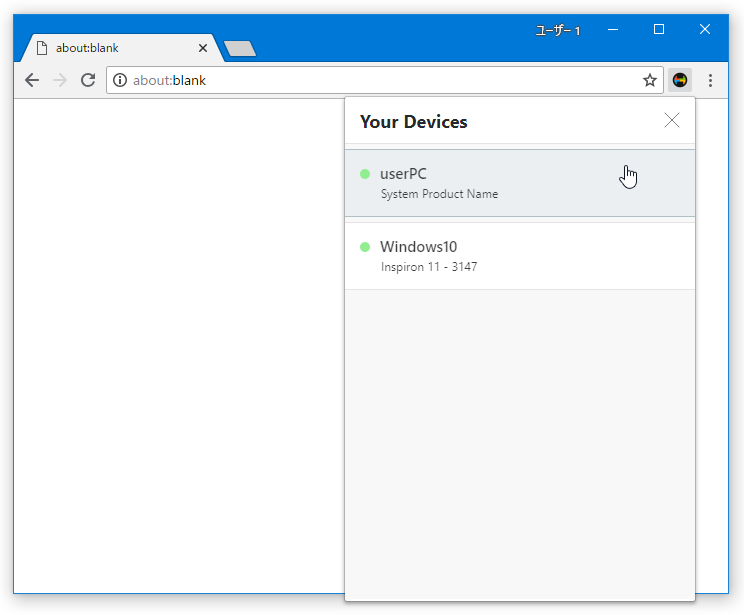Open Chrome's three-dot menu
The height and width of the screenshot is (615, 744).
(x=710, y=80)
